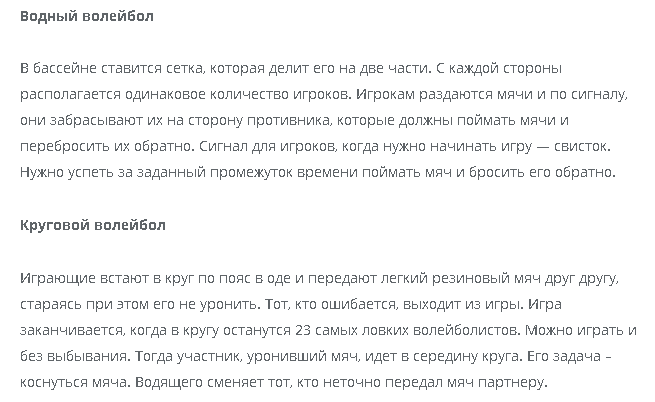Click the word "бассейне" in first paragraph

pos(63,68)
